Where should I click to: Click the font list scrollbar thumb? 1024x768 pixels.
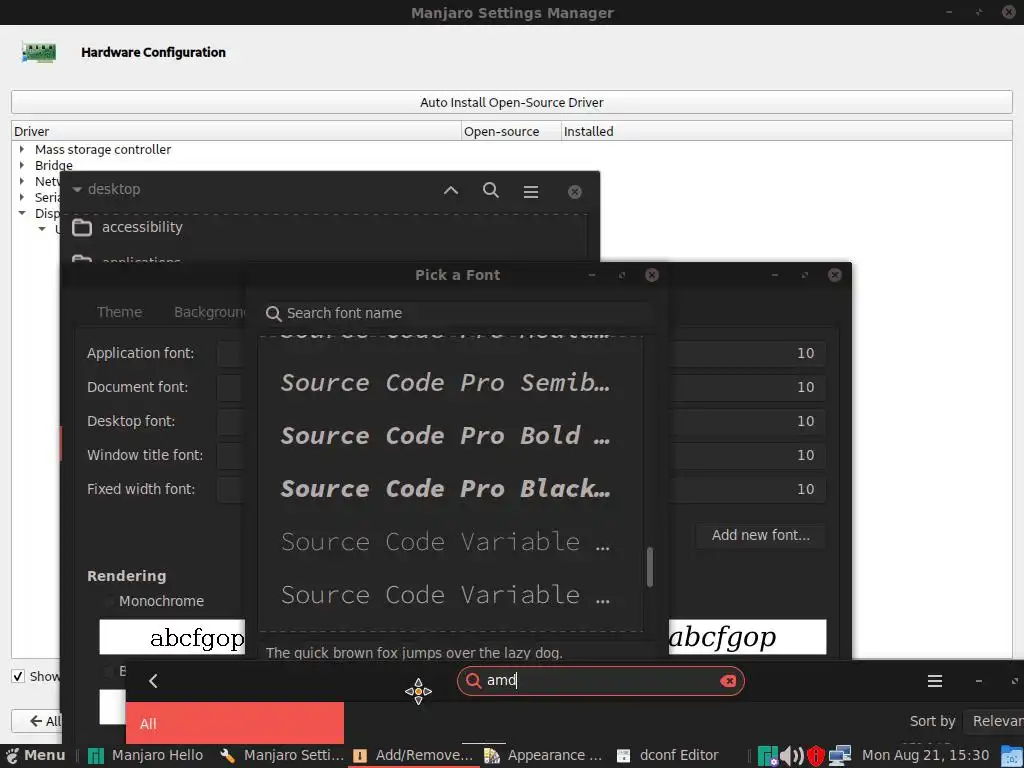650,568
